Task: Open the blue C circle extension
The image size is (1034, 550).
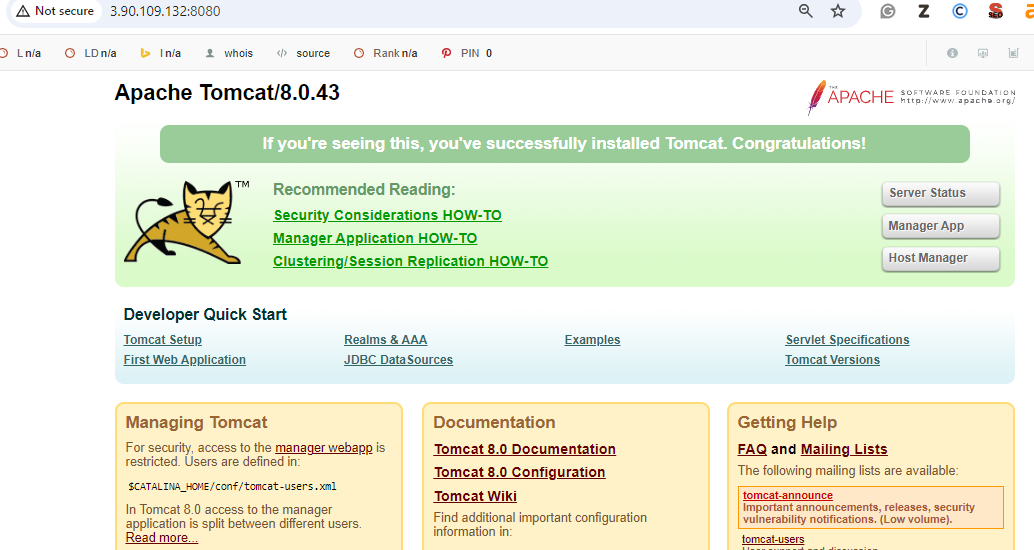Action: click(959, 11)
